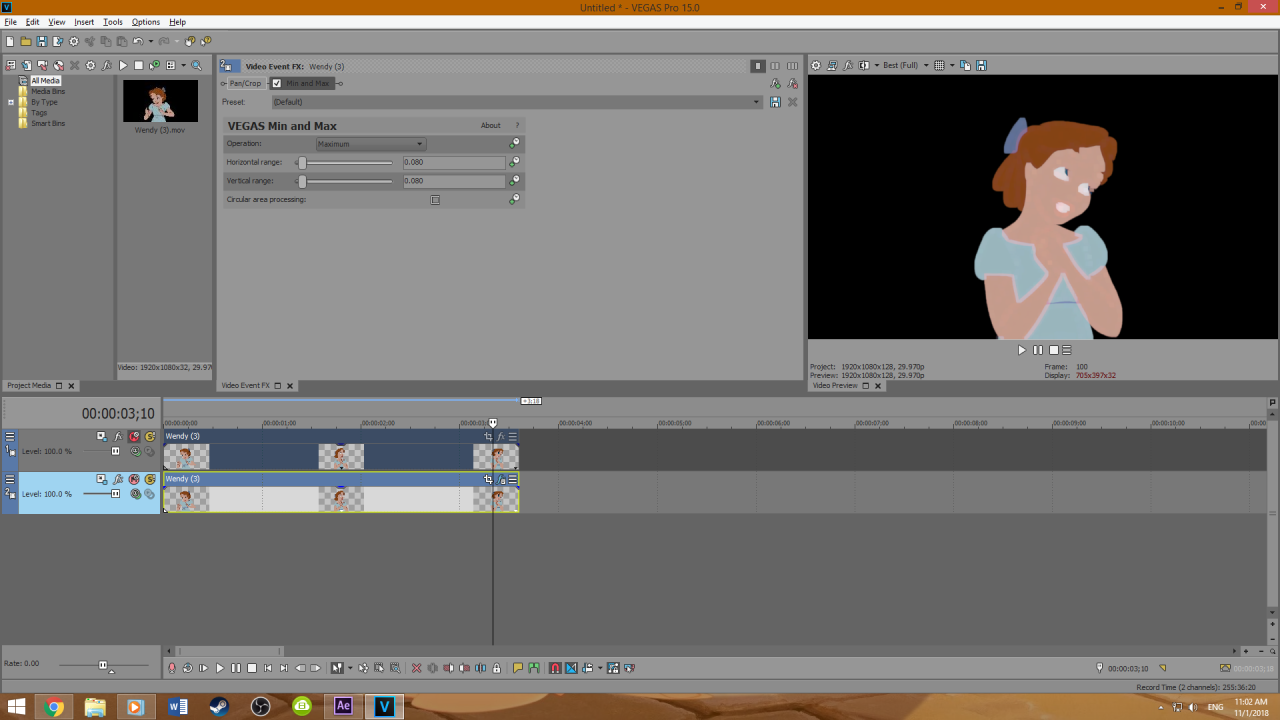The image size is (1280, 720).
Task: Click the About link in Min and Max
Action: coord(490,126)
